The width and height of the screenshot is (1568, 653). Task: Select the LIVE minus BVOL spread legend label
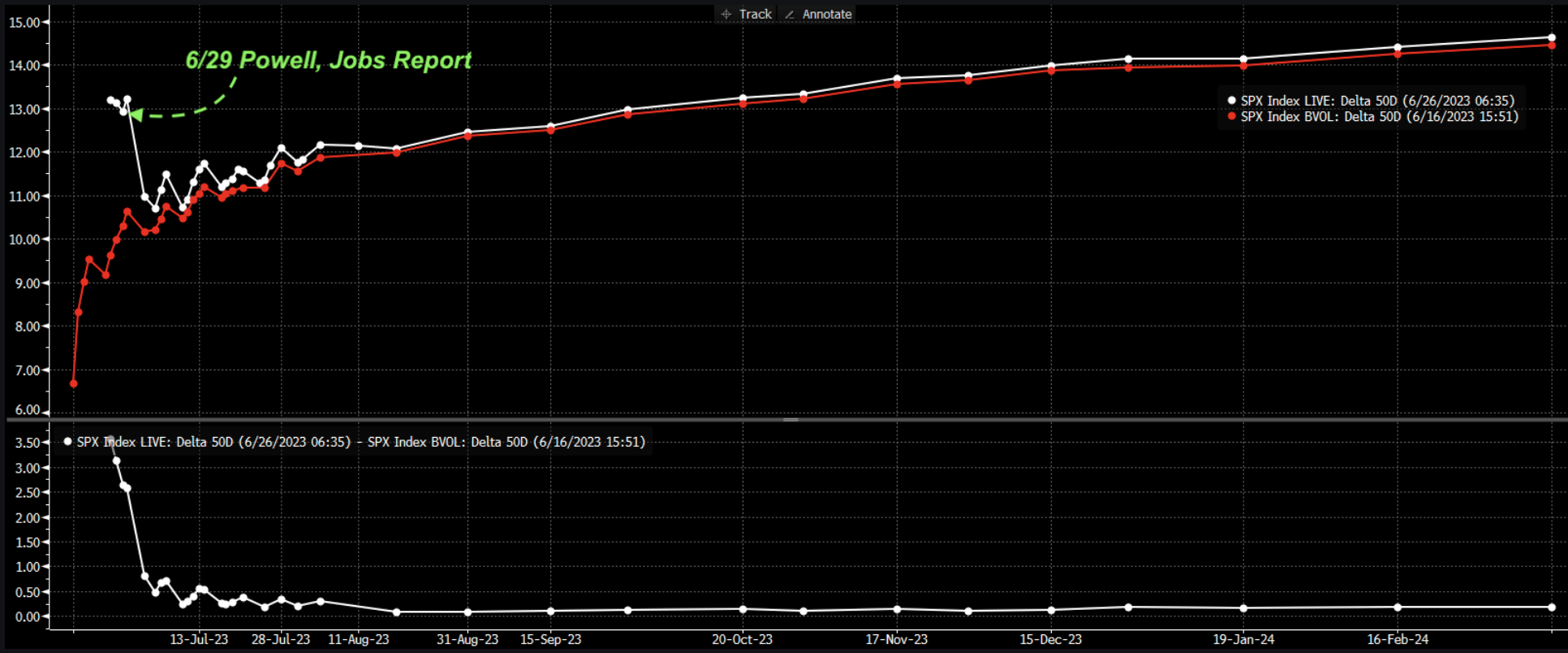pyautogui.click(x=361, y=442)
